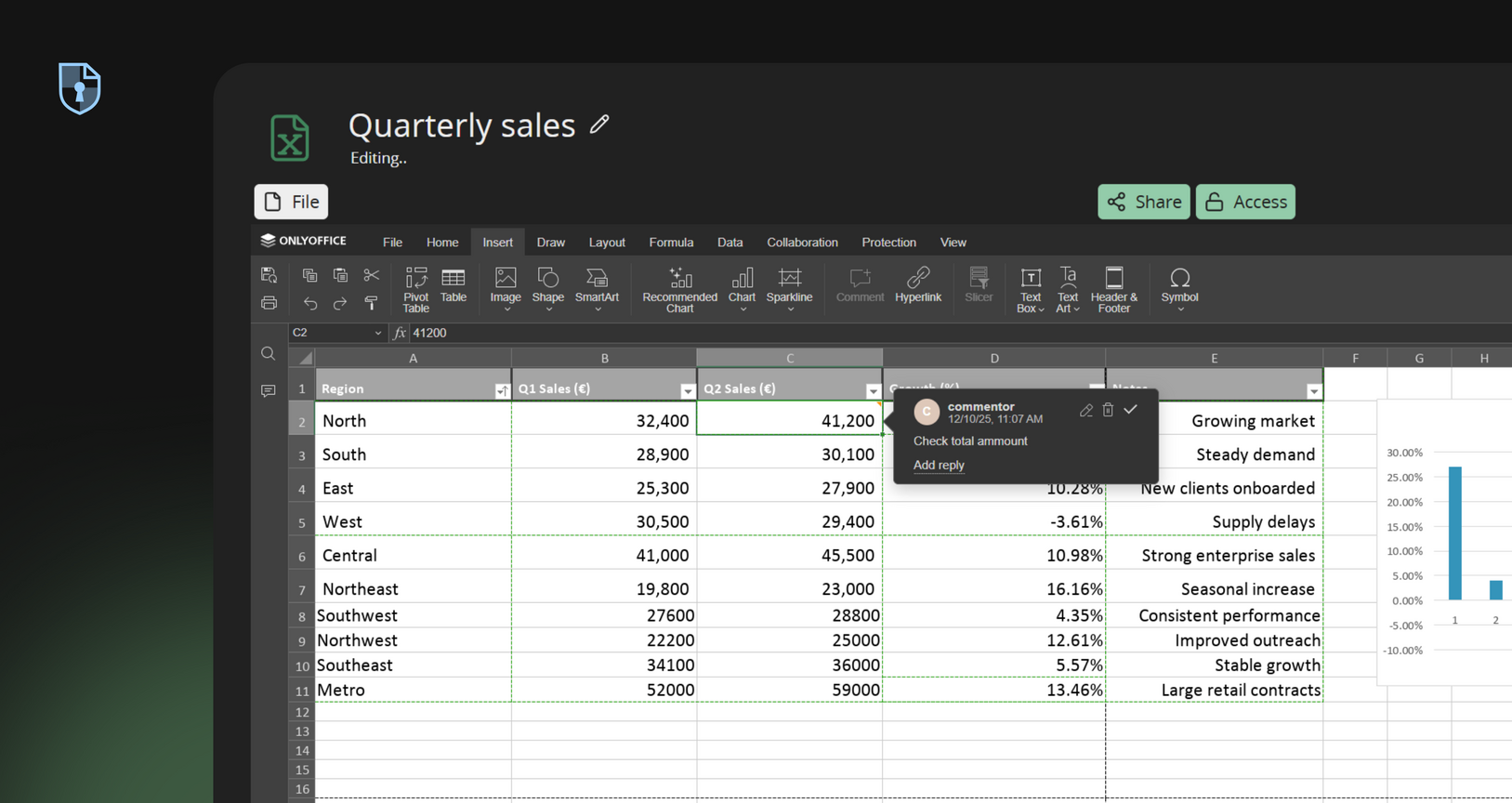This screenshot has width=1512, height=803.
Task: Open the Collaboration tab
Action: click(802, 243)
